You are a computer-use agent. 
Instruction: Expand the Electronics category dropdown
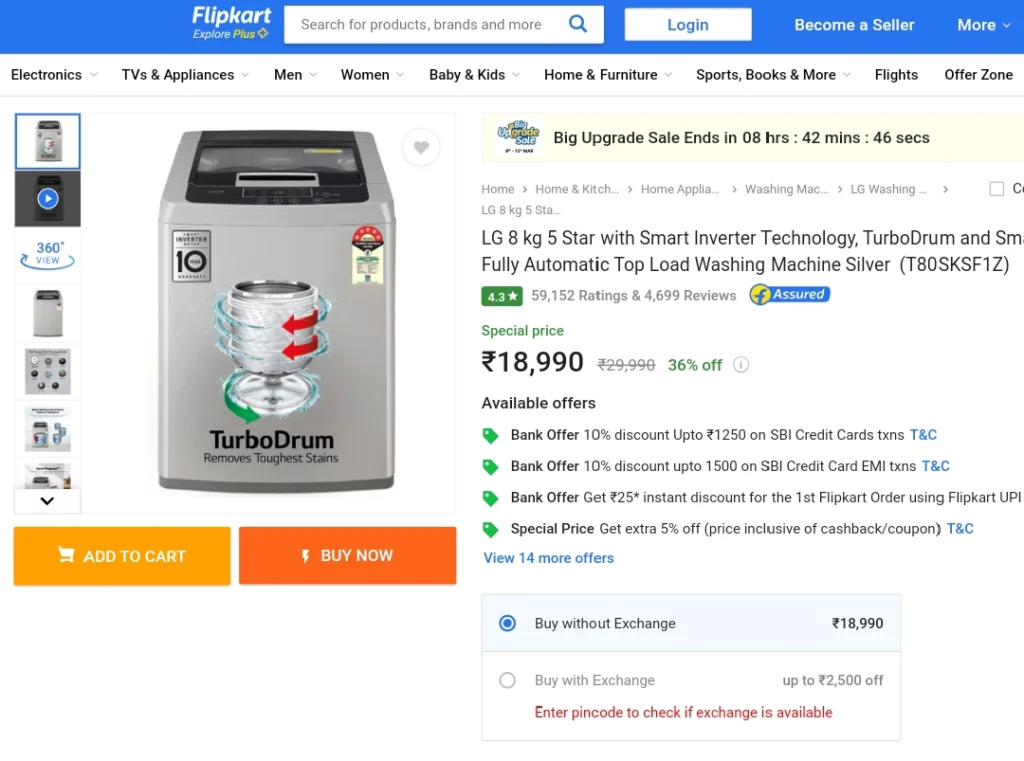[x=54, y=75]
